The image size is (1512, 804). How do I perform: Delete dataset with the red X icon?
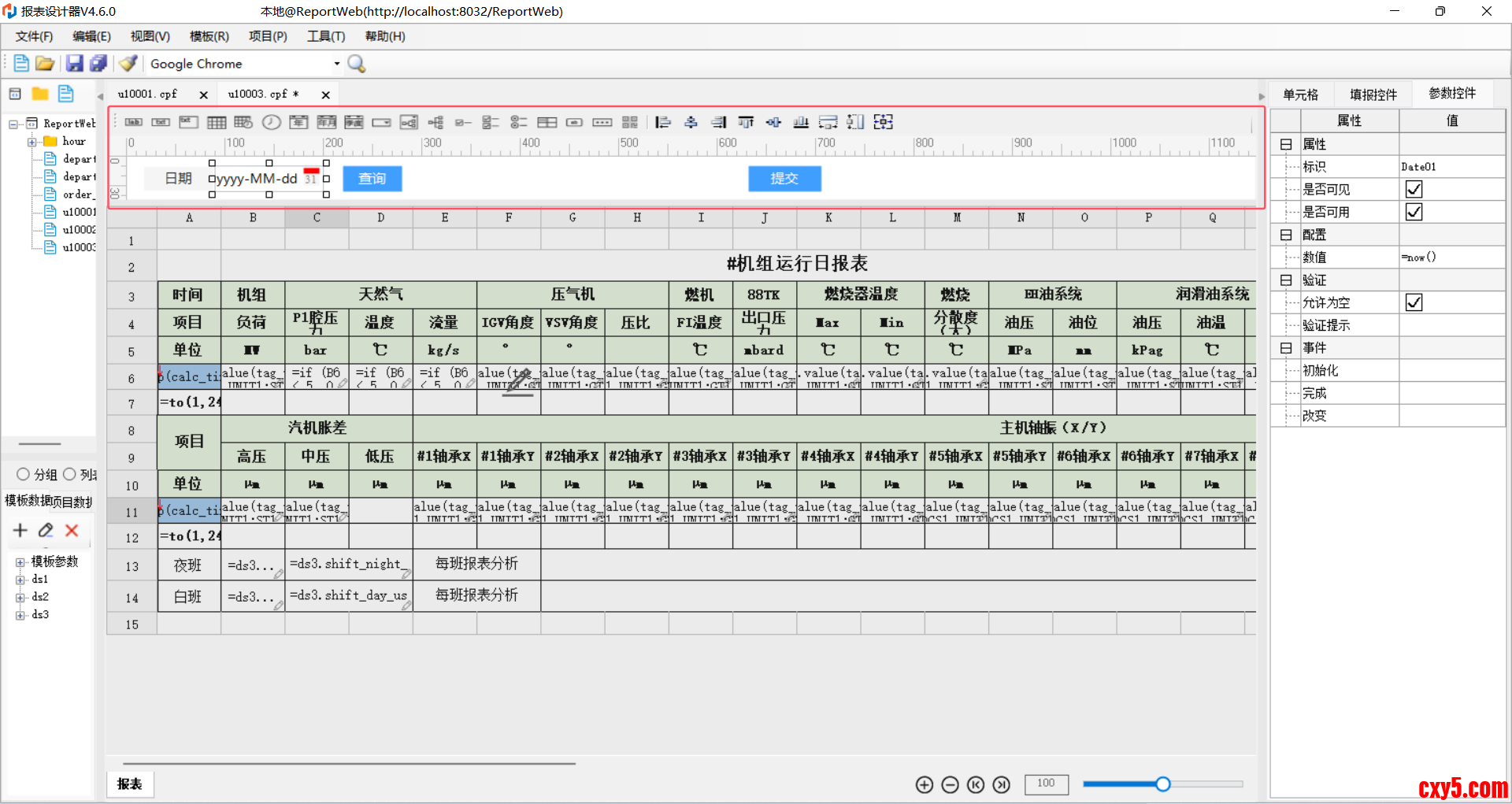click(x=72, y=531)
